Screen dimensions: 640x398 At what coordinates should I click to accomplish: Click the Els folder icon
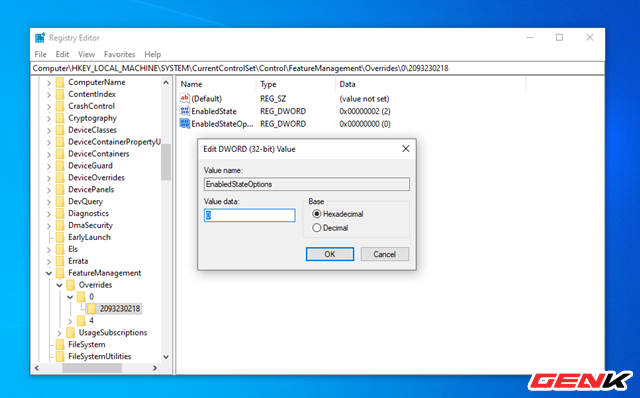(60, 249)
